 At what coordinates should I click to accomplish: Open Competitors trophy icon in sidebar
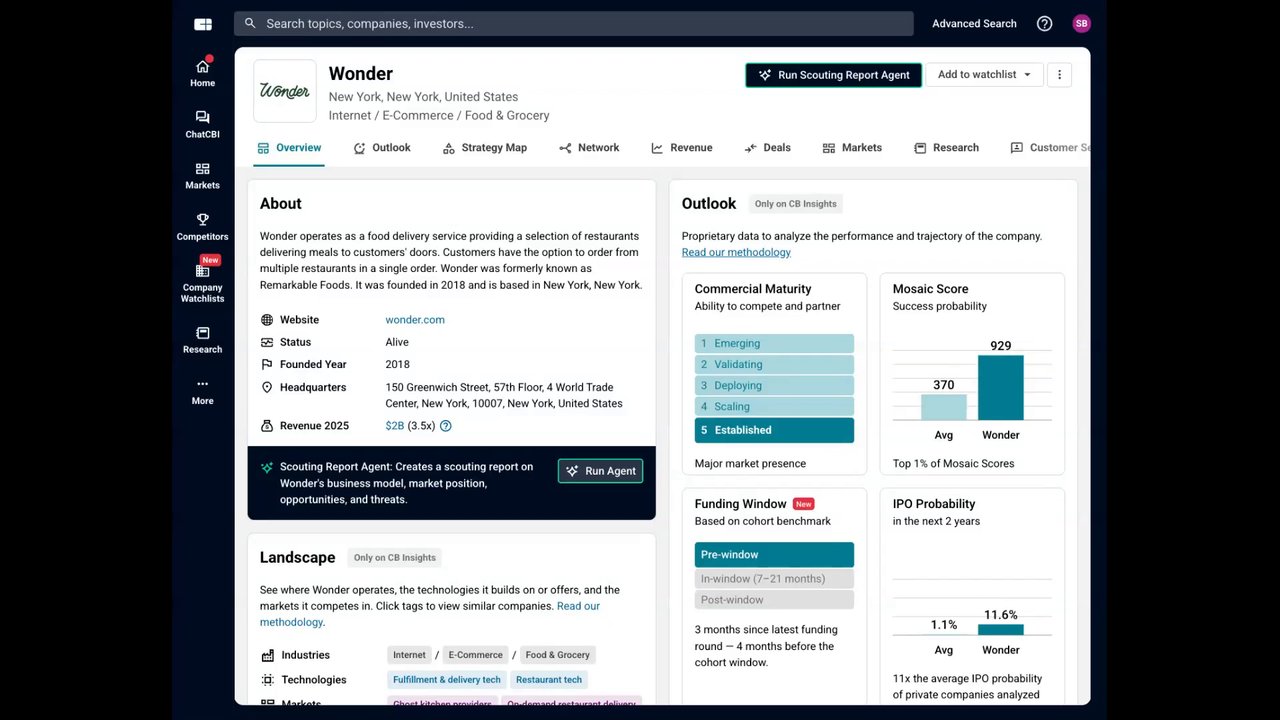(x=202, y=220)
